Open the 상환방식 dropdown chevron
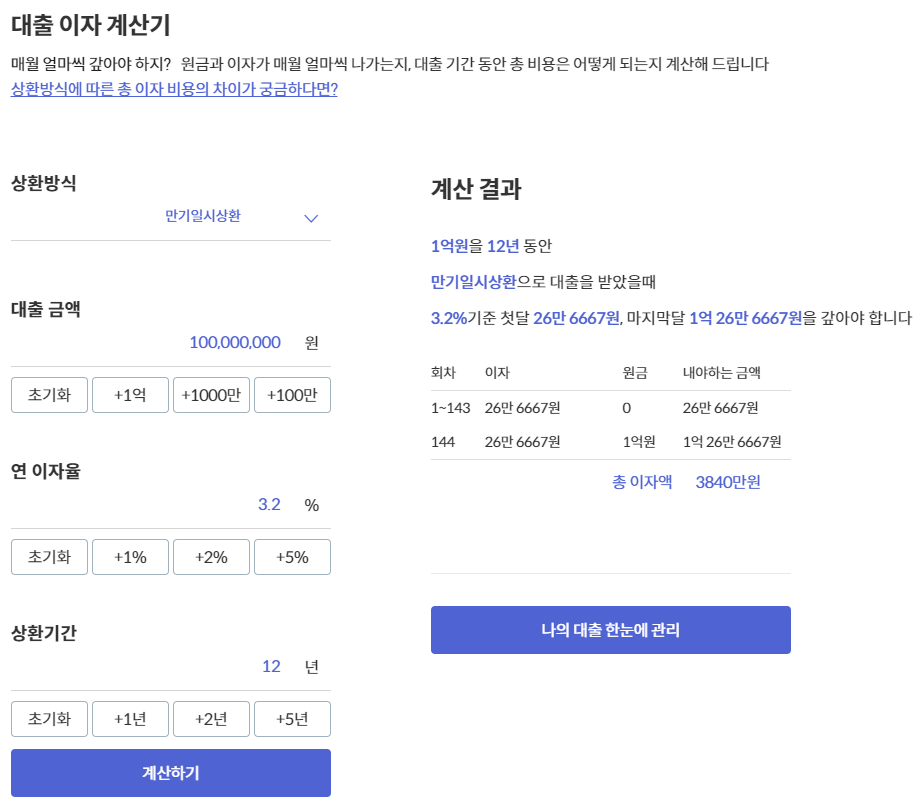Image resolution: width=921 pixels, height=809 pixels. [311, 219]
